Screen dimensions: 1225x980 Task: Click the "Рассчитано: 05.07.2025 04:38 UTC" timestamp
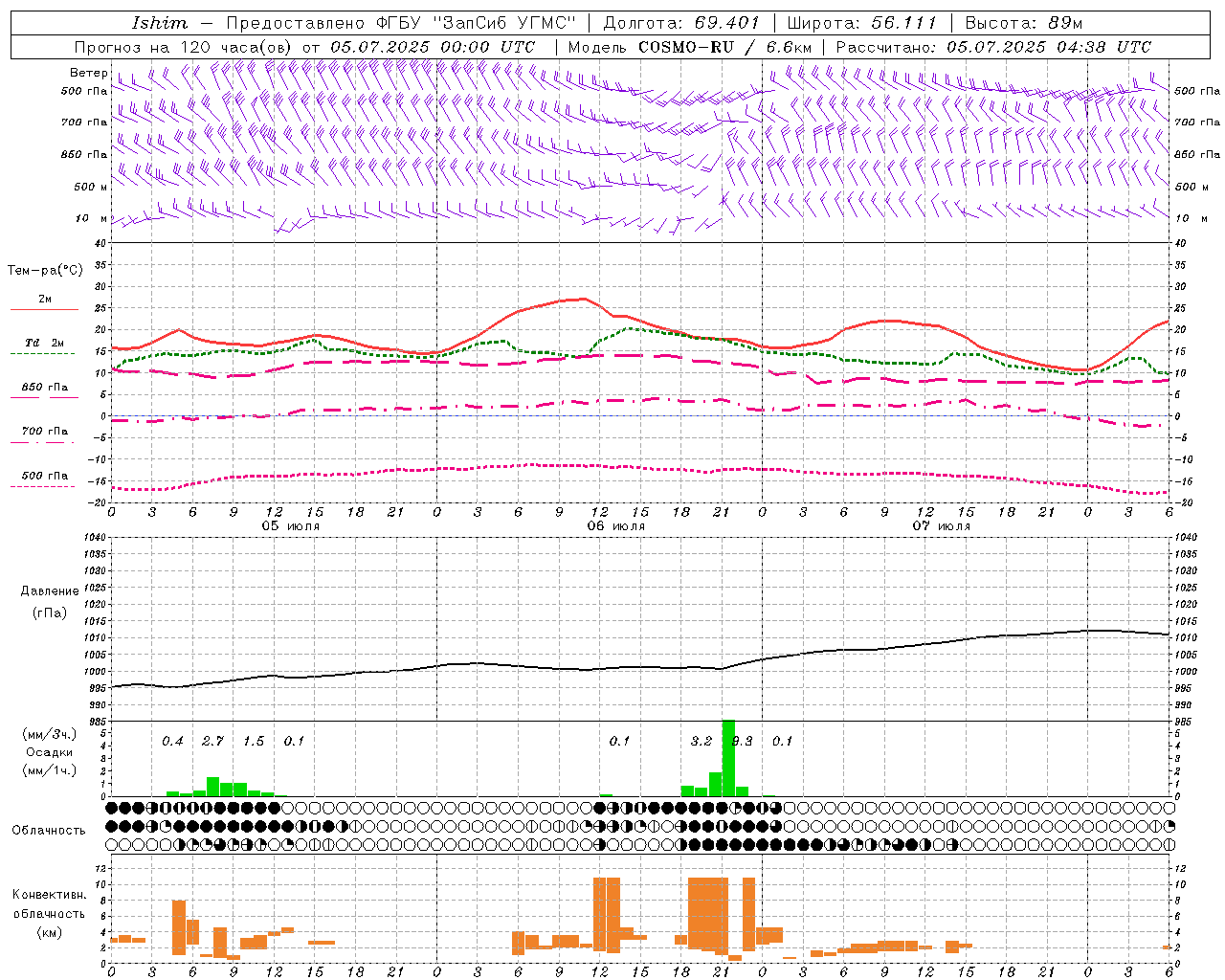[993, 47]
